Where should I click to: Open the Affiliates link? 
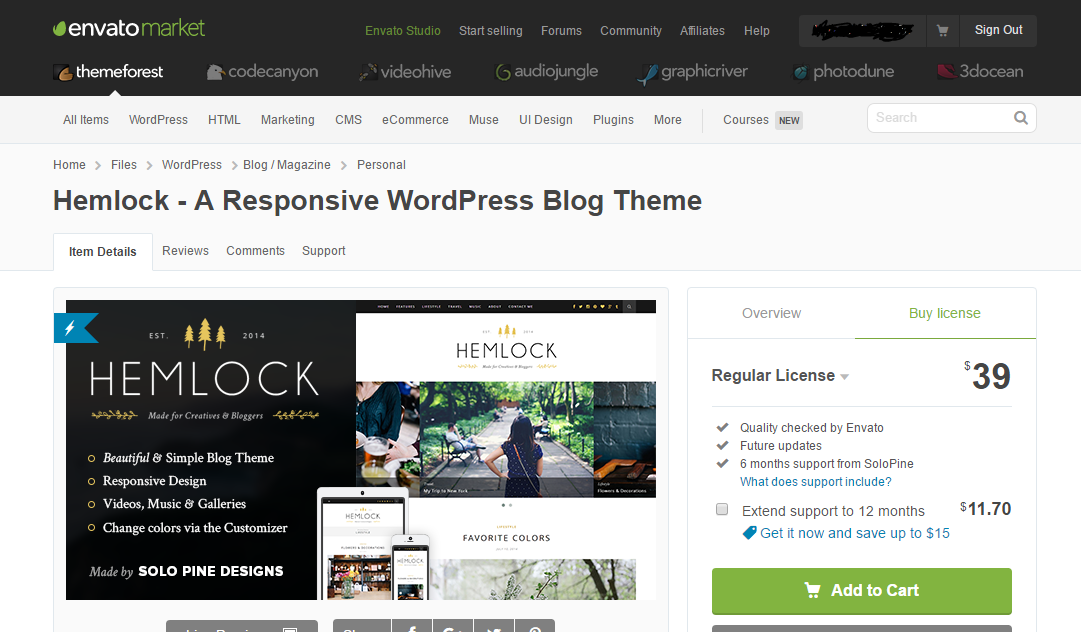[x=702, y=31]
